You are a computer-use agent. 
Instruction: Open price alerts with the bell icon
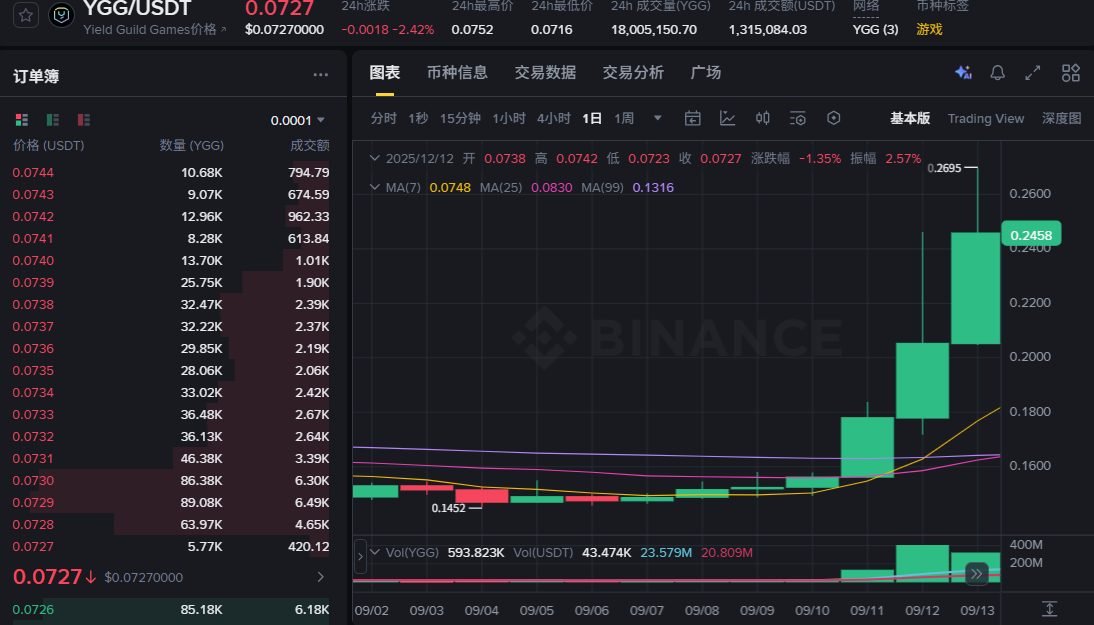(x=998, y=73)
